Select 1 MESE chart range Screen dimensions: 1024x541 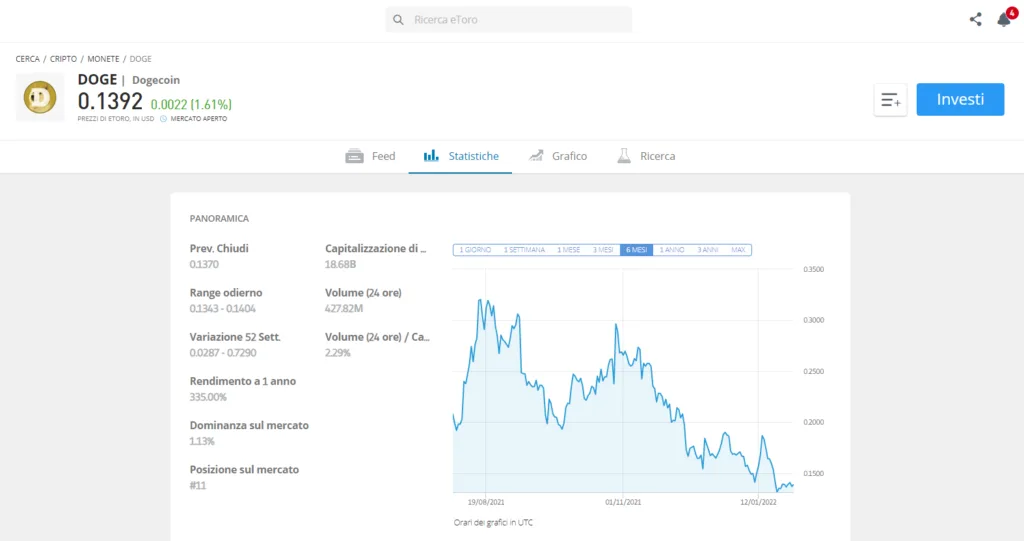568,250
